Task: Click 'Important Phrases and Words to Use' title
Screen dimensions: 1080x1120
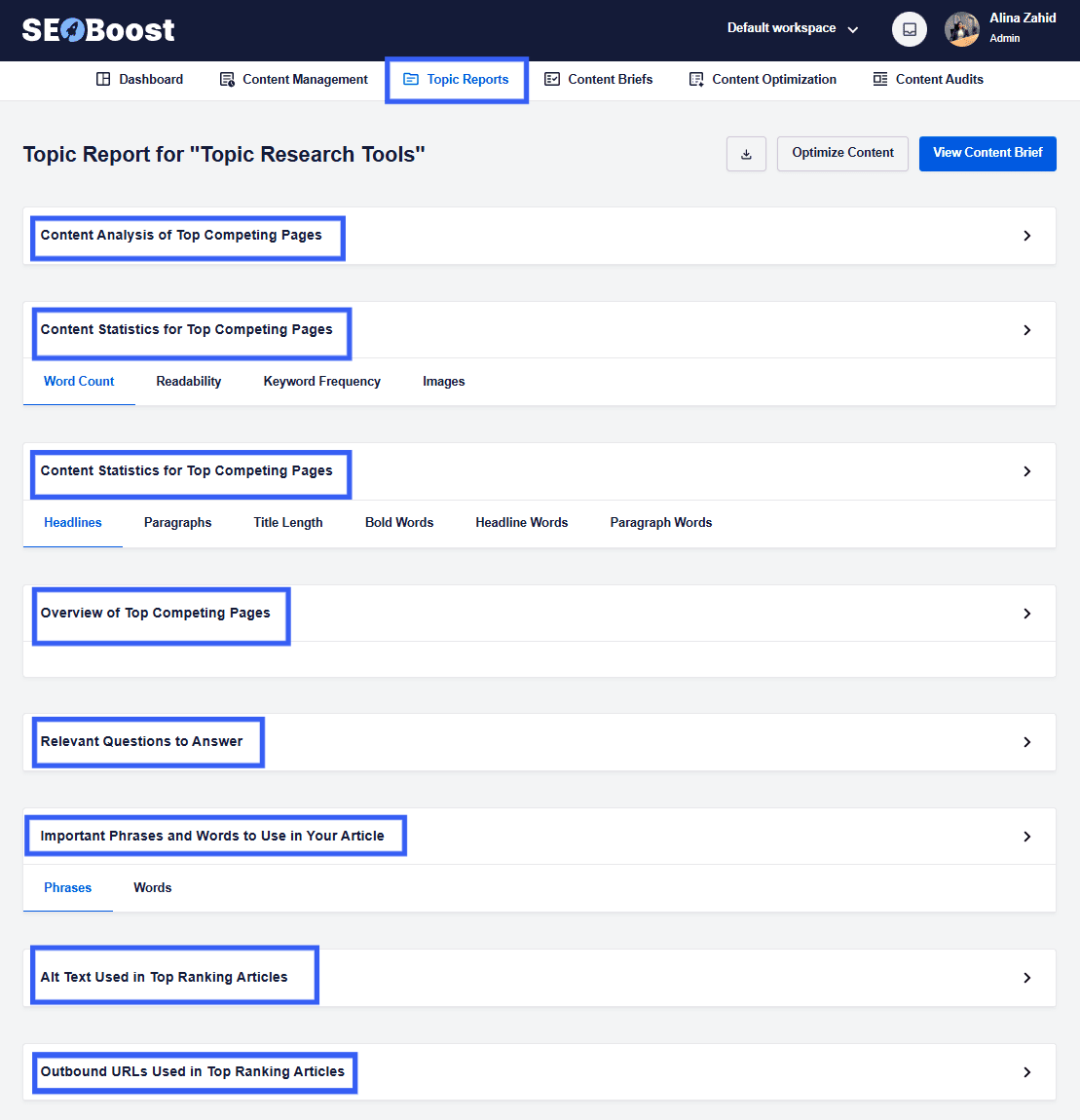Action: point(212,836)
